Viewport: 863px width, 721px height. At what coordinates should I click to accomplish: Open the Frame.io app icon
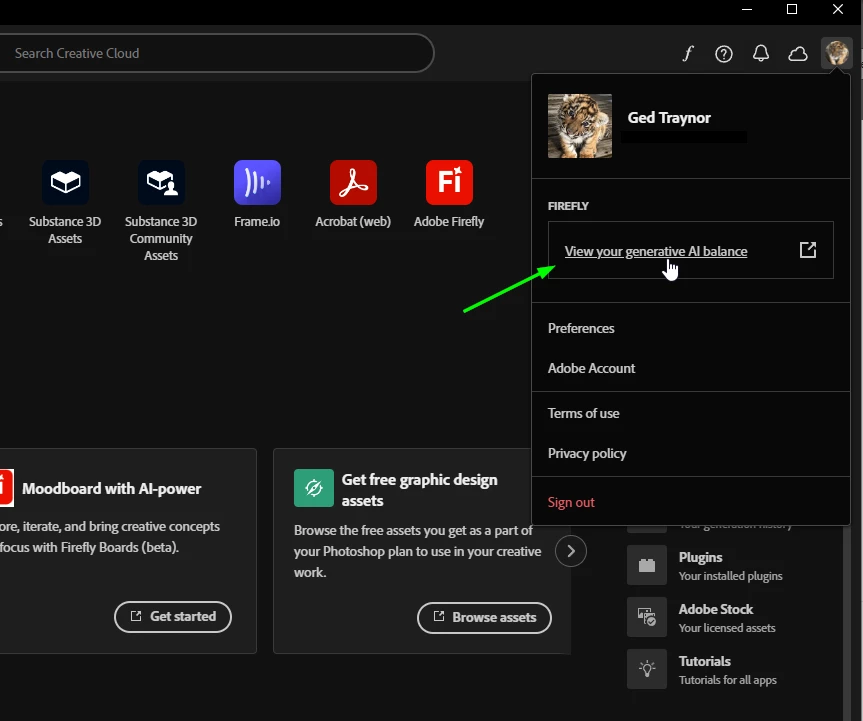click(x=257, y=182)
